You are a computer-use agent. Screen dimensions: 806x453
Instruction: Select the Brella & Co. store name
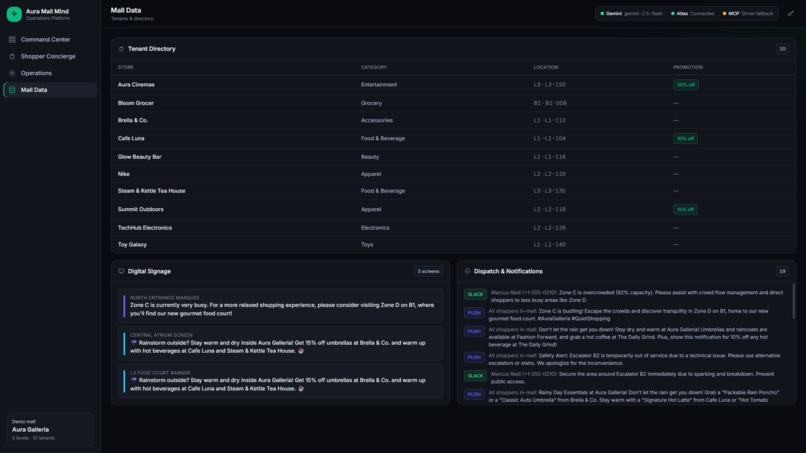pos(133,120)
